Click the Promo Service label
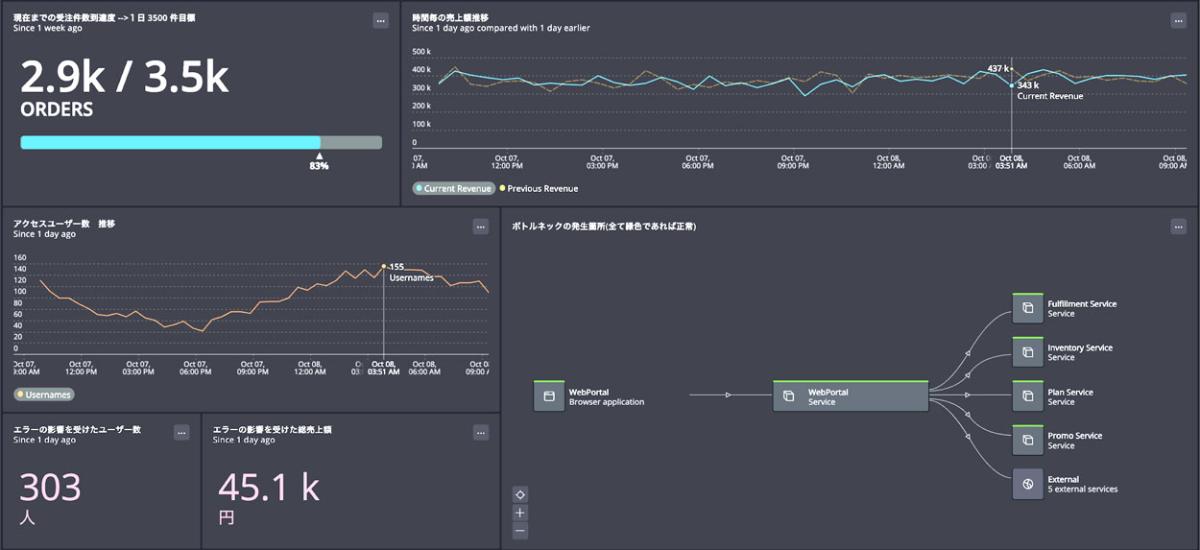Image resolution: width=1200 pixels, height=550 pixels. tap(1075, 436)
